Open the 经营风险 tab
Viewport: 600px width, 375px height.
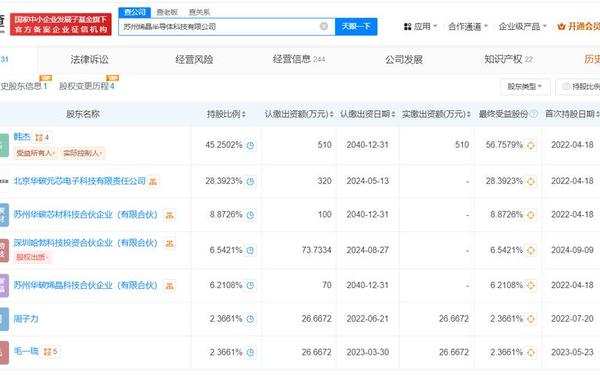tap(194, 59)
